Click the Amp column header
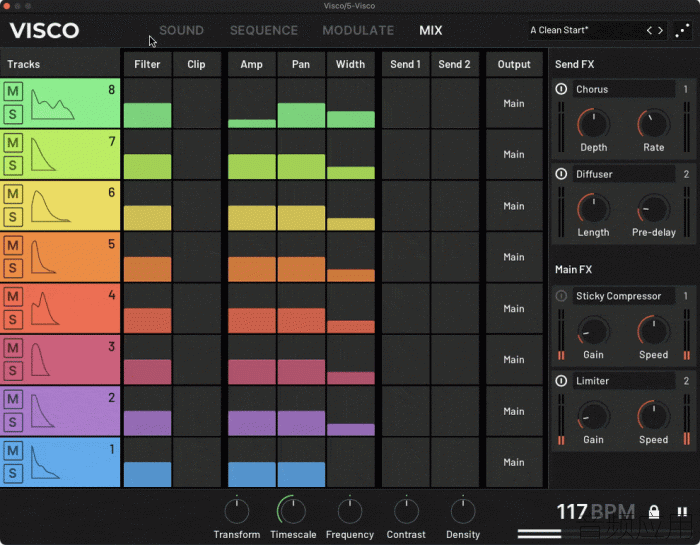 tap(251, 64)
